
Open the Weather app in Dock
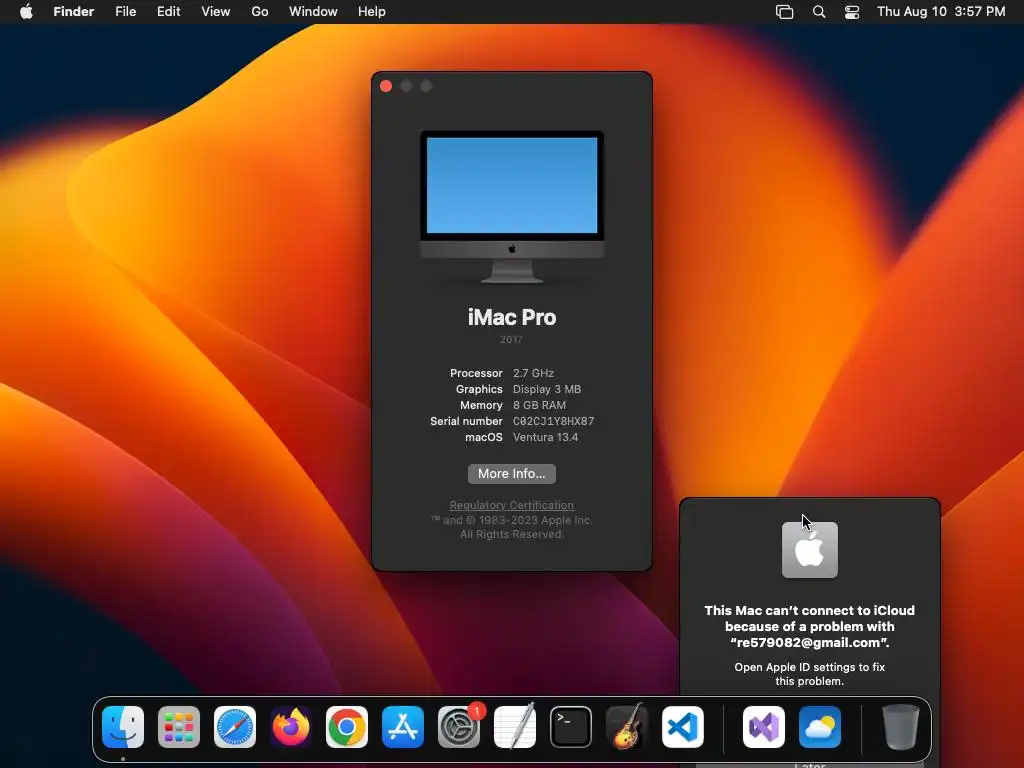[x=820, y=727]
